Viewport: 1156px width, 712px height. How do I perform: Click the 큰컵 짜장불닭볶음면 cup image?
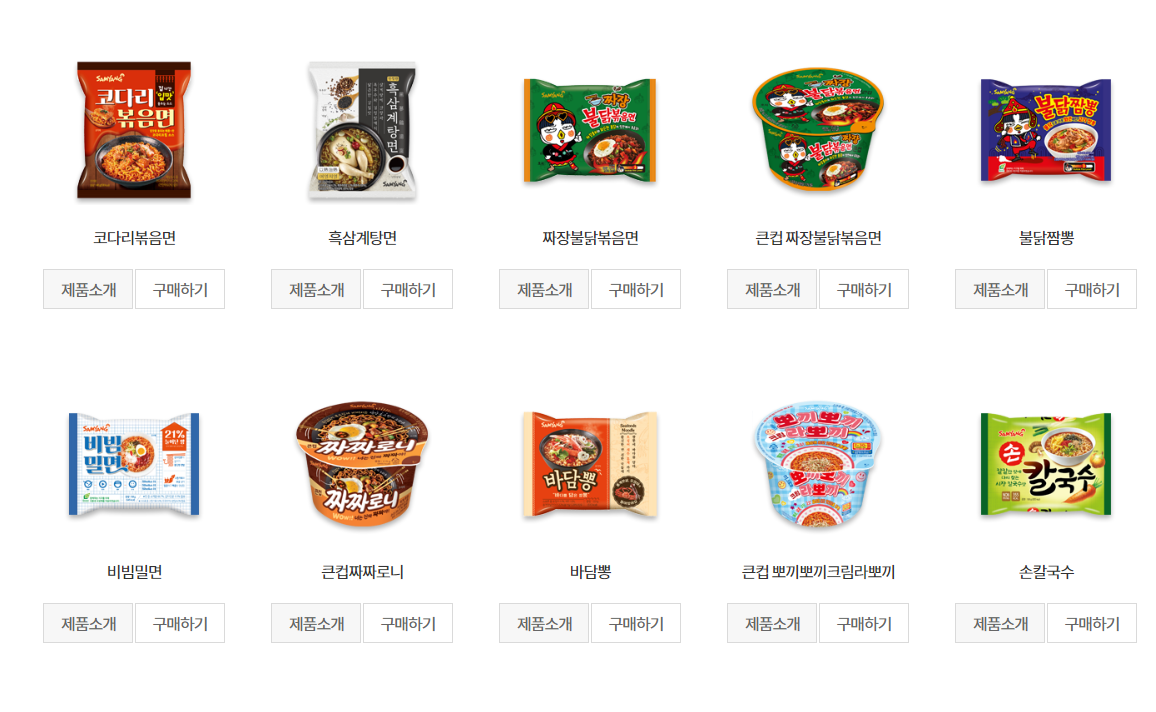tap(818, 130)
